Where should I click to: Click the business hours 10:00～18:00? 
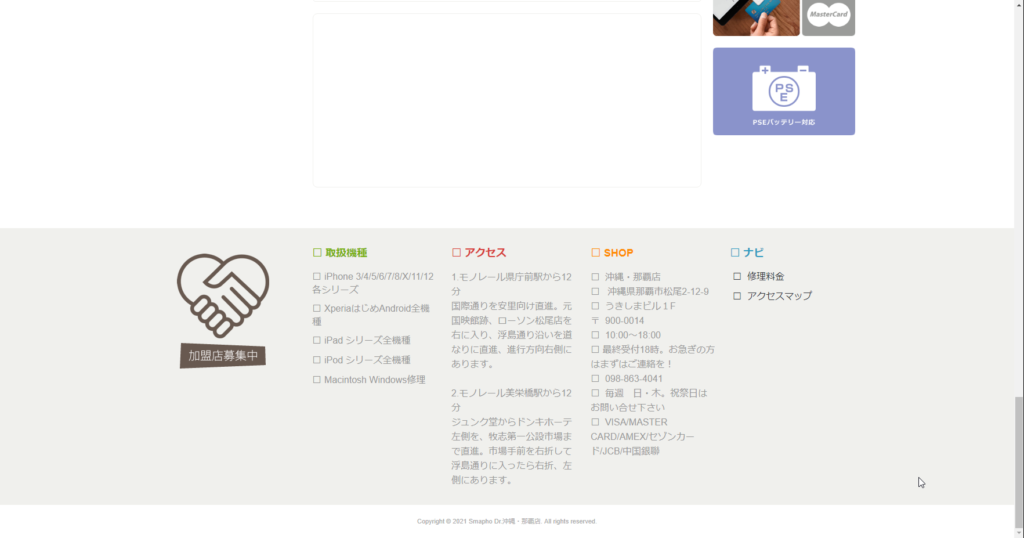tap(633, 335)
